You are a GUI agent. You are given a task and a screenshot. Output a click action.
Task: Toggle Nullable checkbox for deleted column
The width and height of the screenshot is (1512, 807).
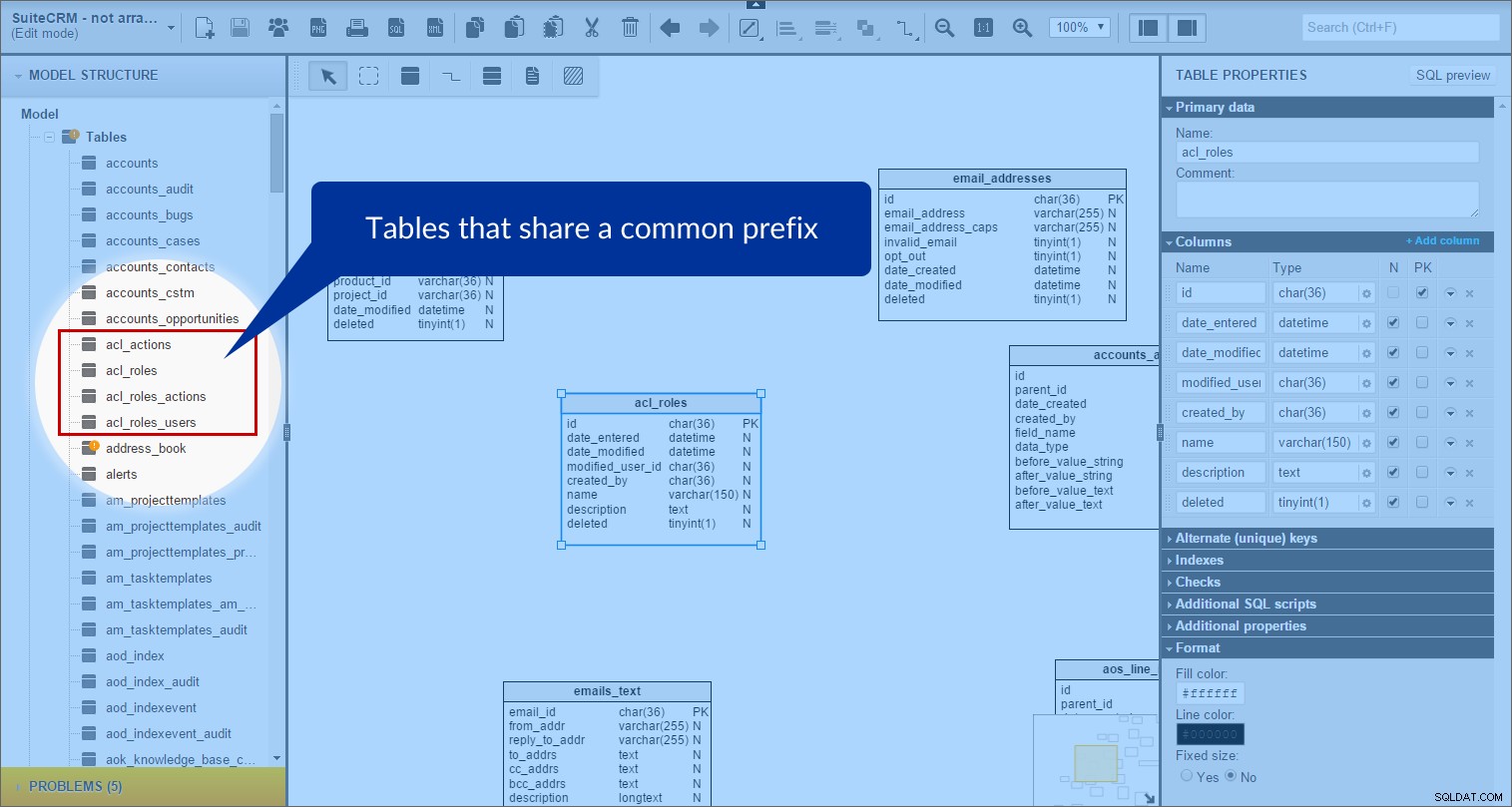click(x=1393, y=503)
